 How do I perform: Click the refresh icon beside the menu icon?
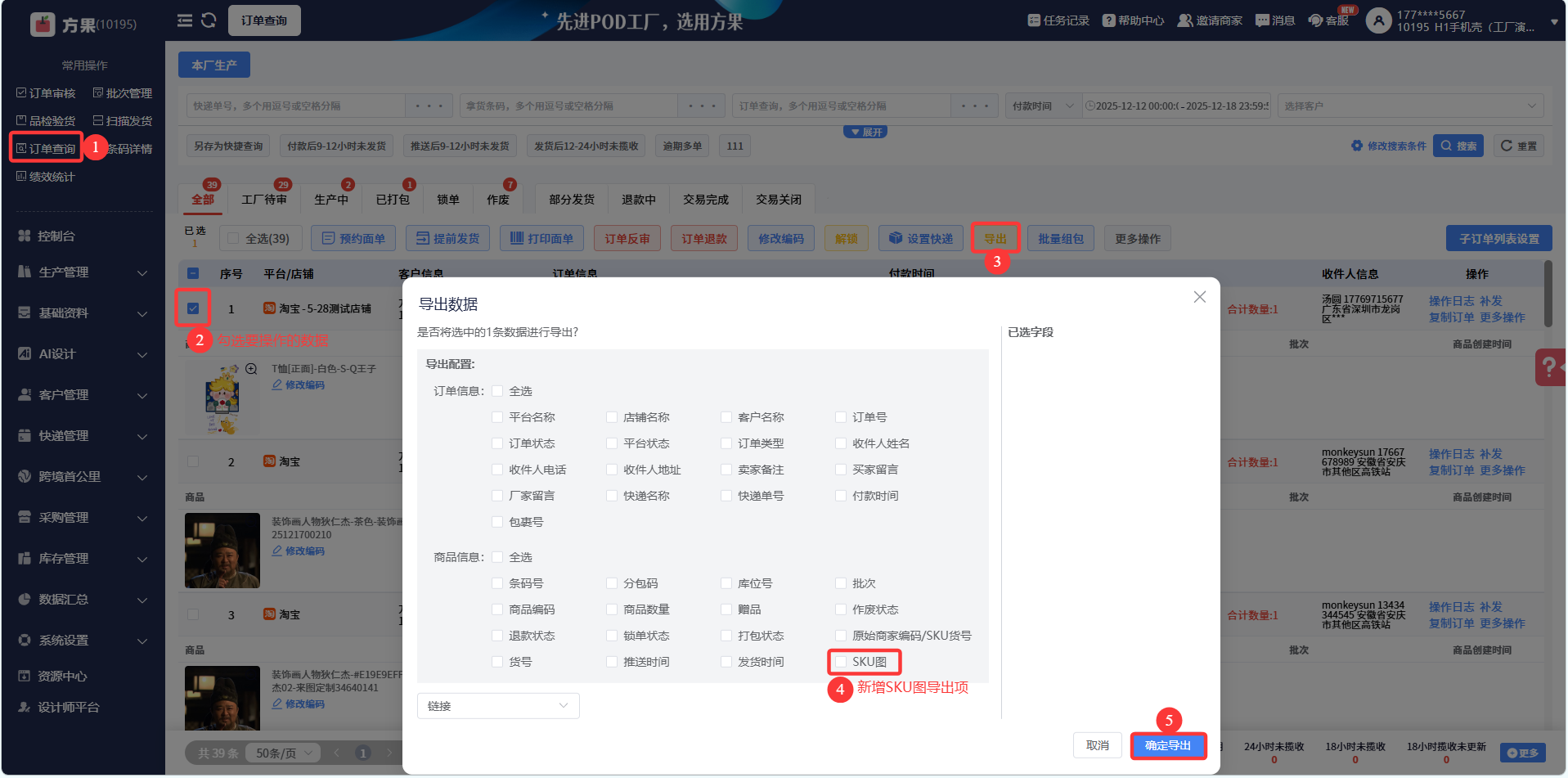pos(209,20)
